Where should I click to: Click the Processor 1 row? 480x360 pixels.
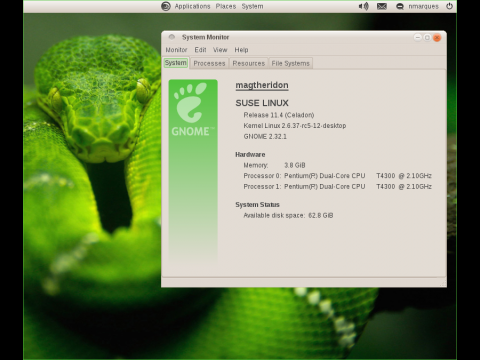[x=337, y=186]
